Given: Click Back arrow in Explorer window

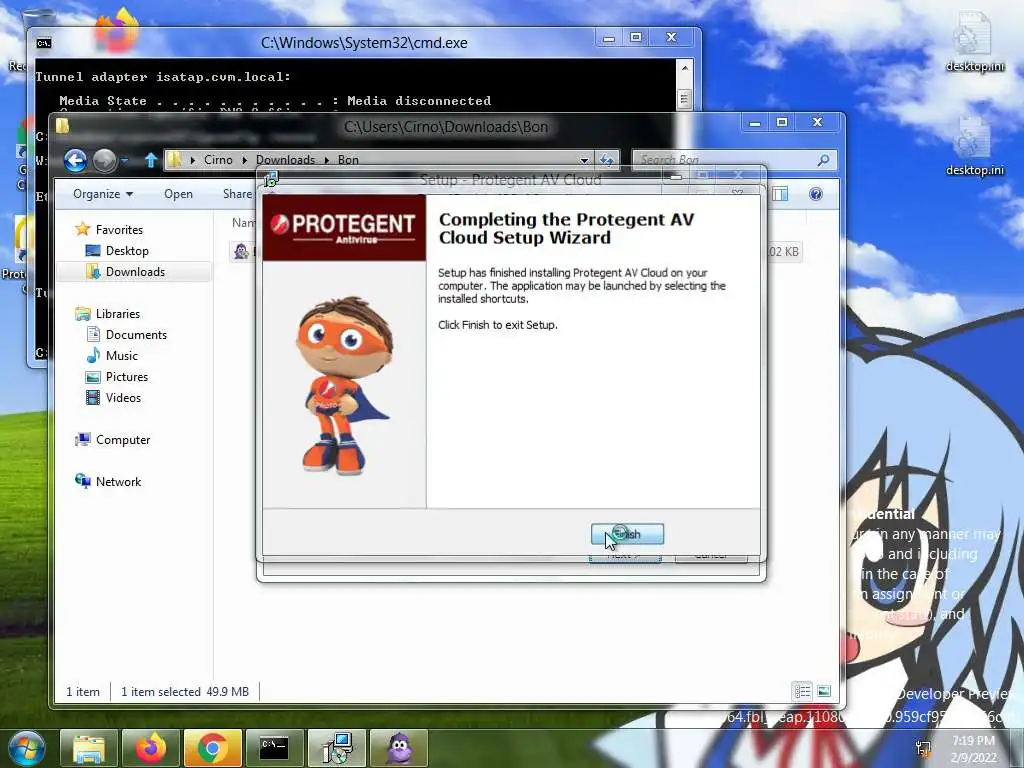Looking at the screenshot, I should pyautogui.click(x=75, y=160).
